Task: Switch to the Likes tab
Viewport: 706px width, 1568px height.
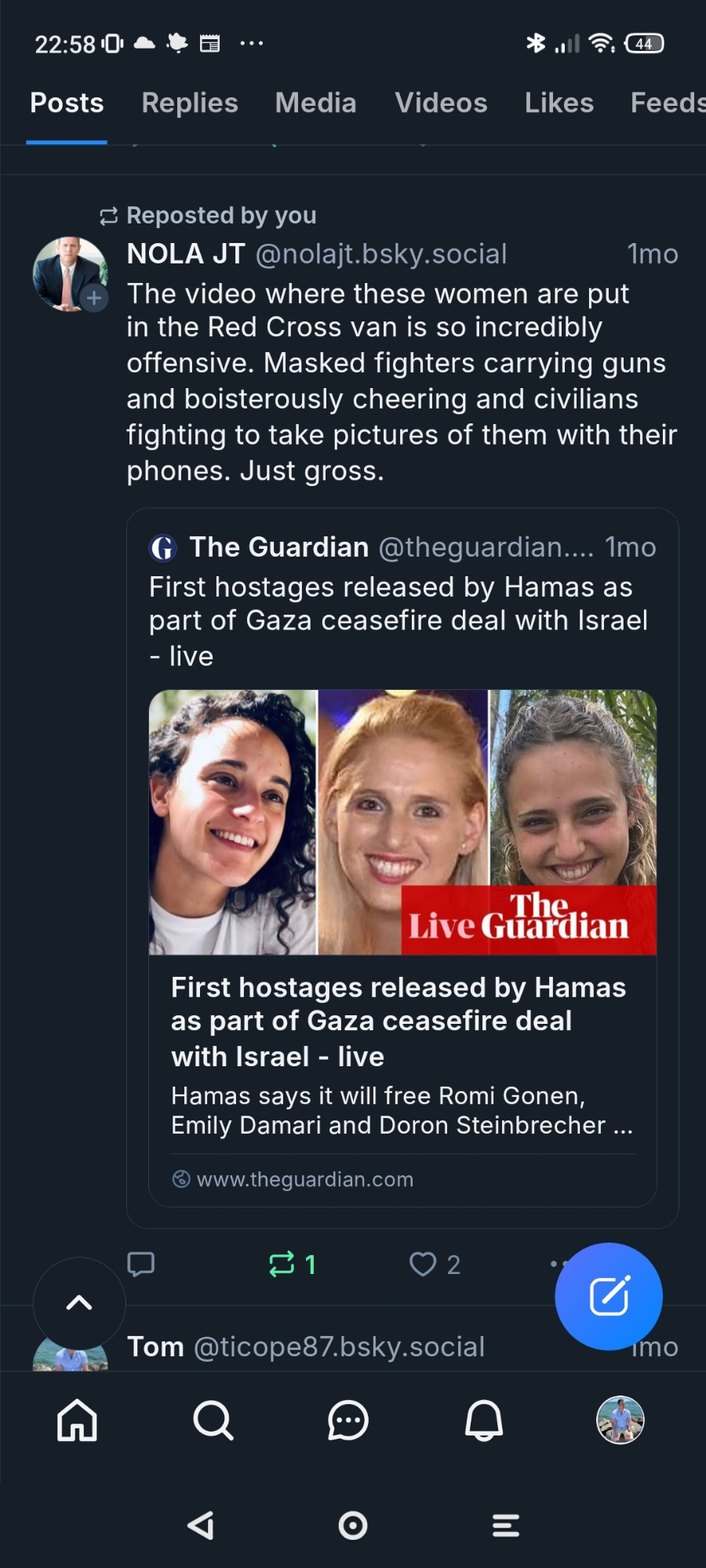Action: [559, 103]
